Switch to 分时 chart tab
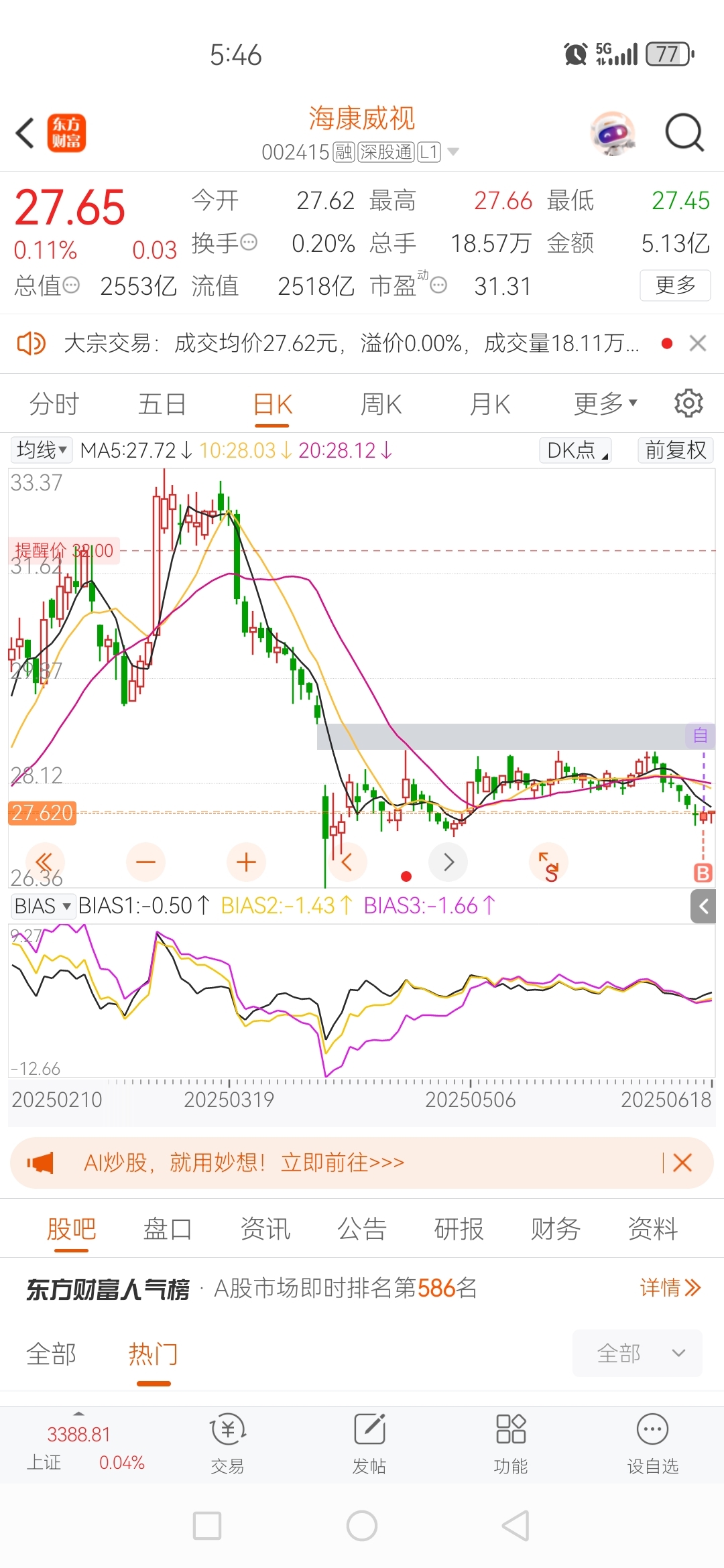 (54, 404)
